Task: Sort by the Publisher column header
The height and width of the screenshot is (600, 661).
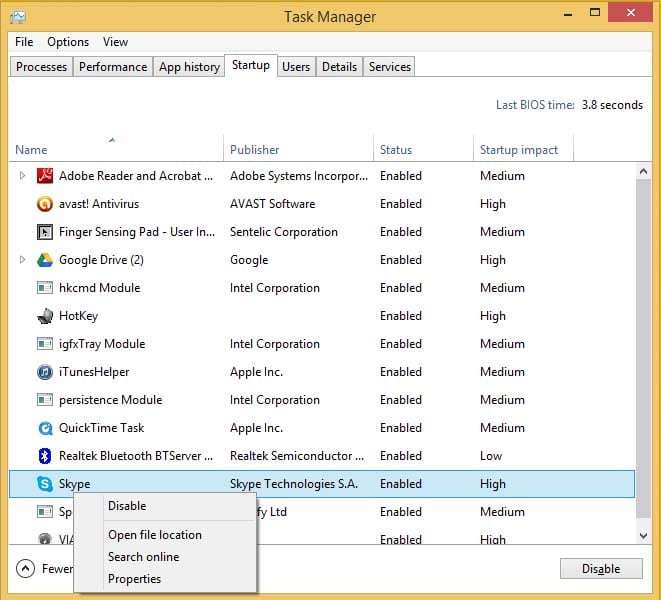Action: click(x=298, y=148)
